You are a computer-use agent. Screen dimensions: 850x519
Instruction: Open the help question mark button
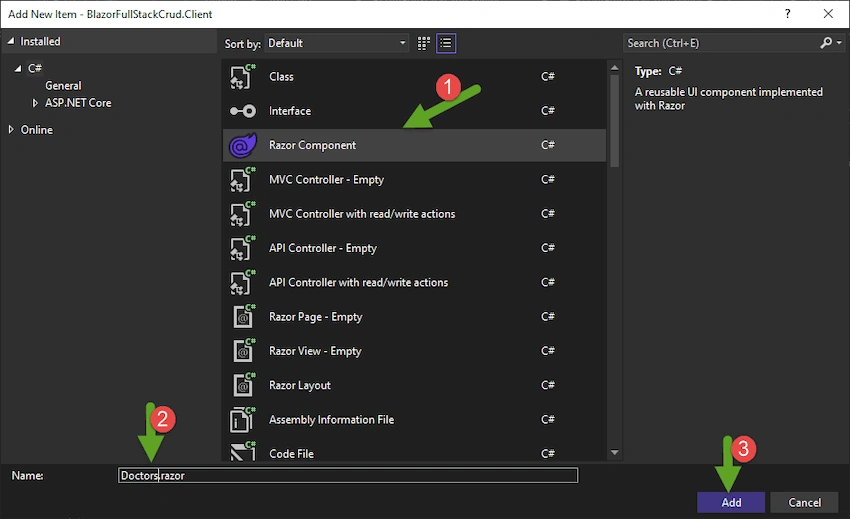[788, 14]
